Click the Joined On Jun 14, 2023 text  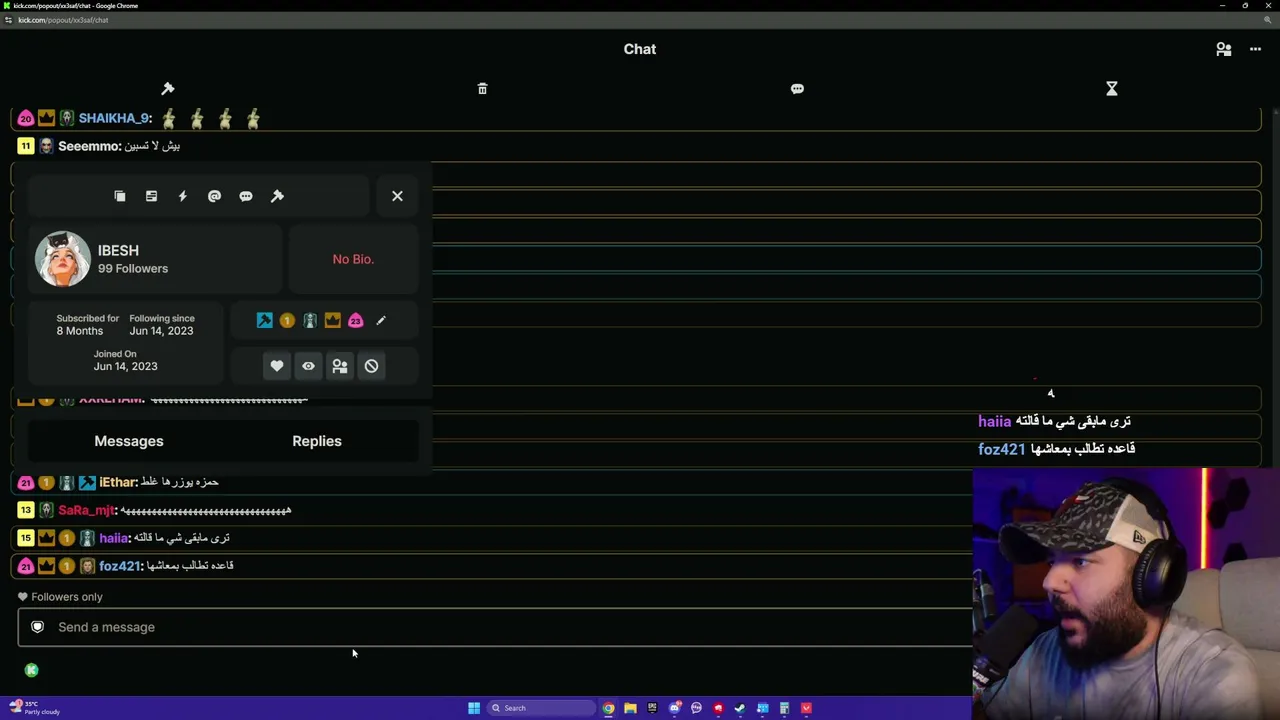(x=125, y=360)
